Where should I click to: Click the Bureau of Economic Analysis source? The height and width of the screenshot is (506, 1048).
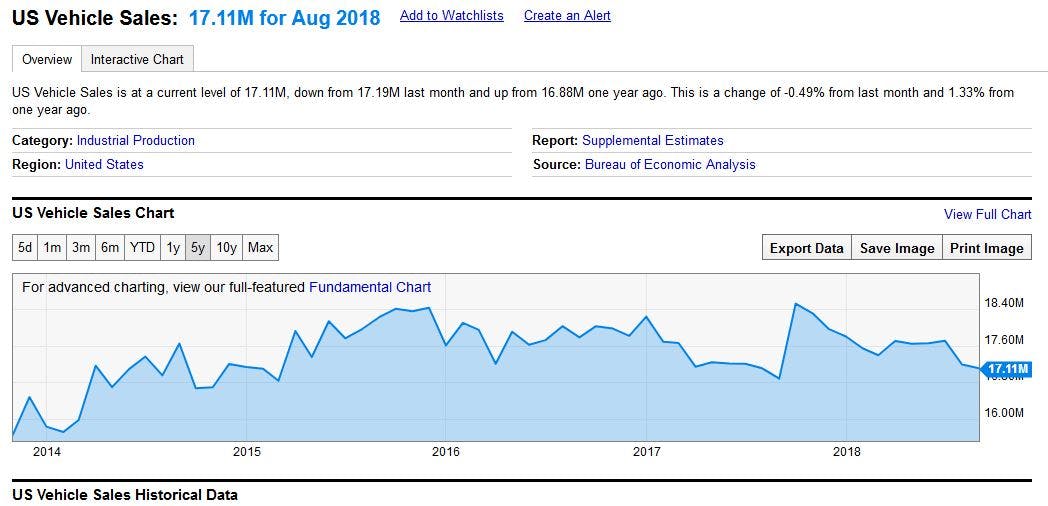(x=670, y=165)
